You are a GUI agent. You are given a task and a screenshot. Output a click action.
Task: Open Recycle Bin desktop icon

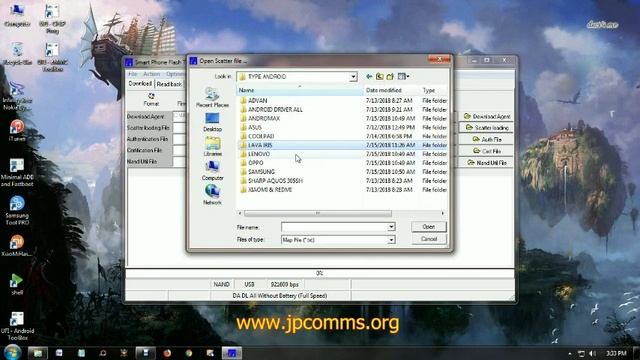tap(17, 53)
